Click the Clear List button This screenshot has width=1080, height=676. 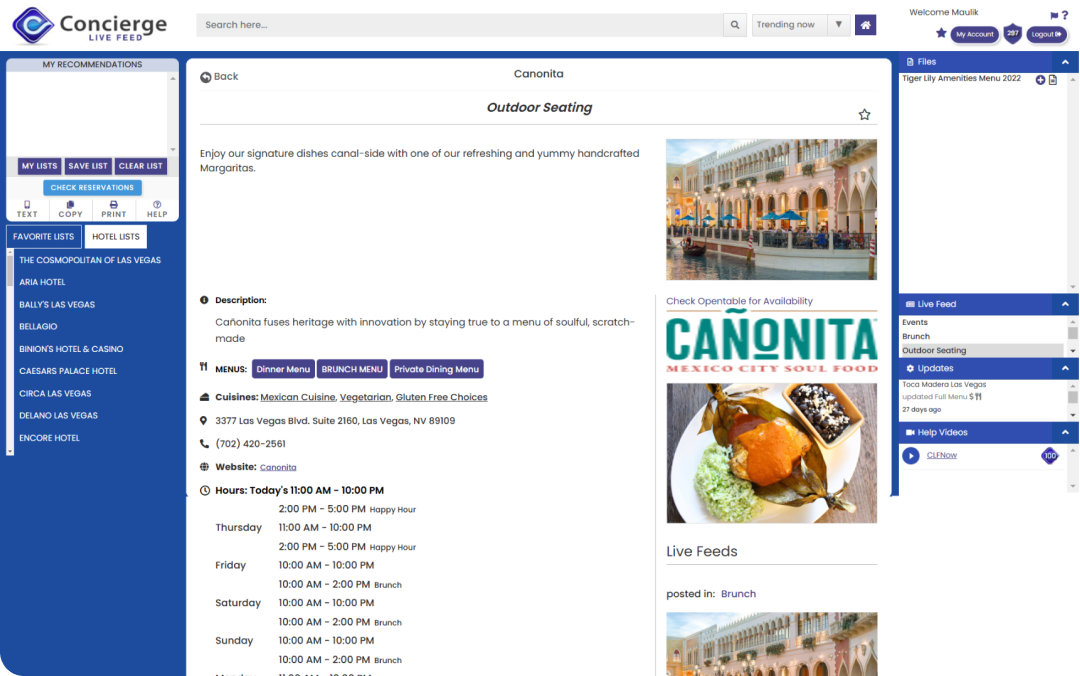click(x=141, y=166)
